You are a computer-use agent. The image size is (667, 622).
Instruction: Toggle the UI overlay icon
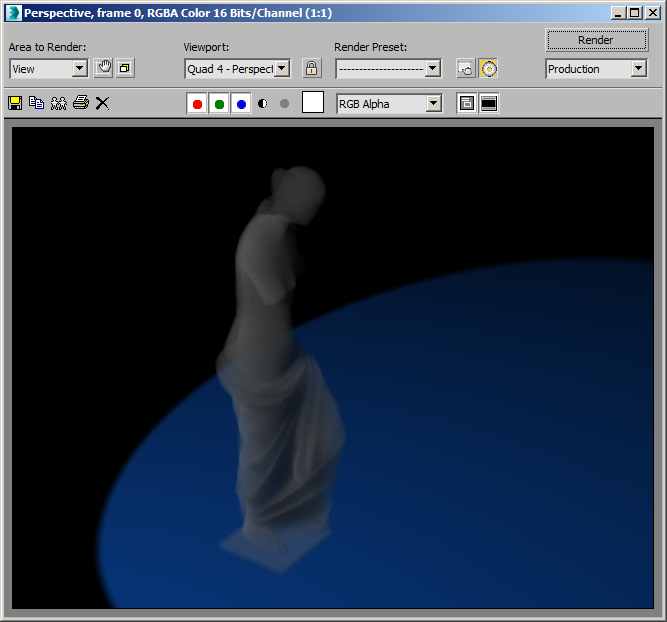click(467, 103)
